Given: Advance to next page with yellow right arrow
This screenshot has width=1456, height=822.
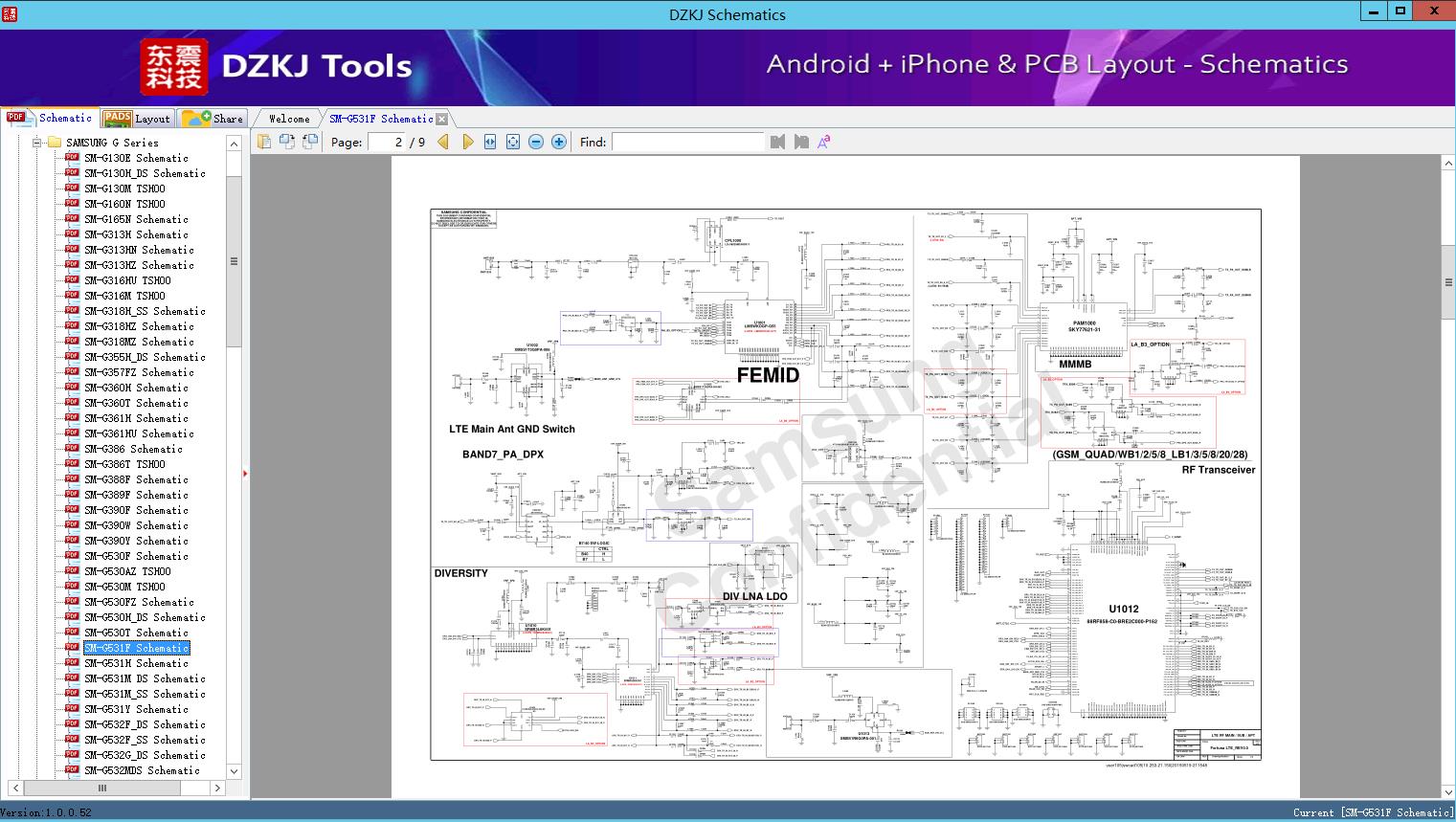Looking at the screenshot, I should (467, 141).
